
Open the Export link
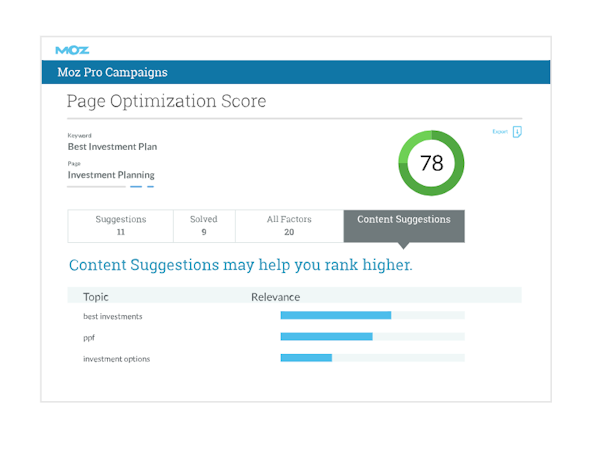point(500,132)
